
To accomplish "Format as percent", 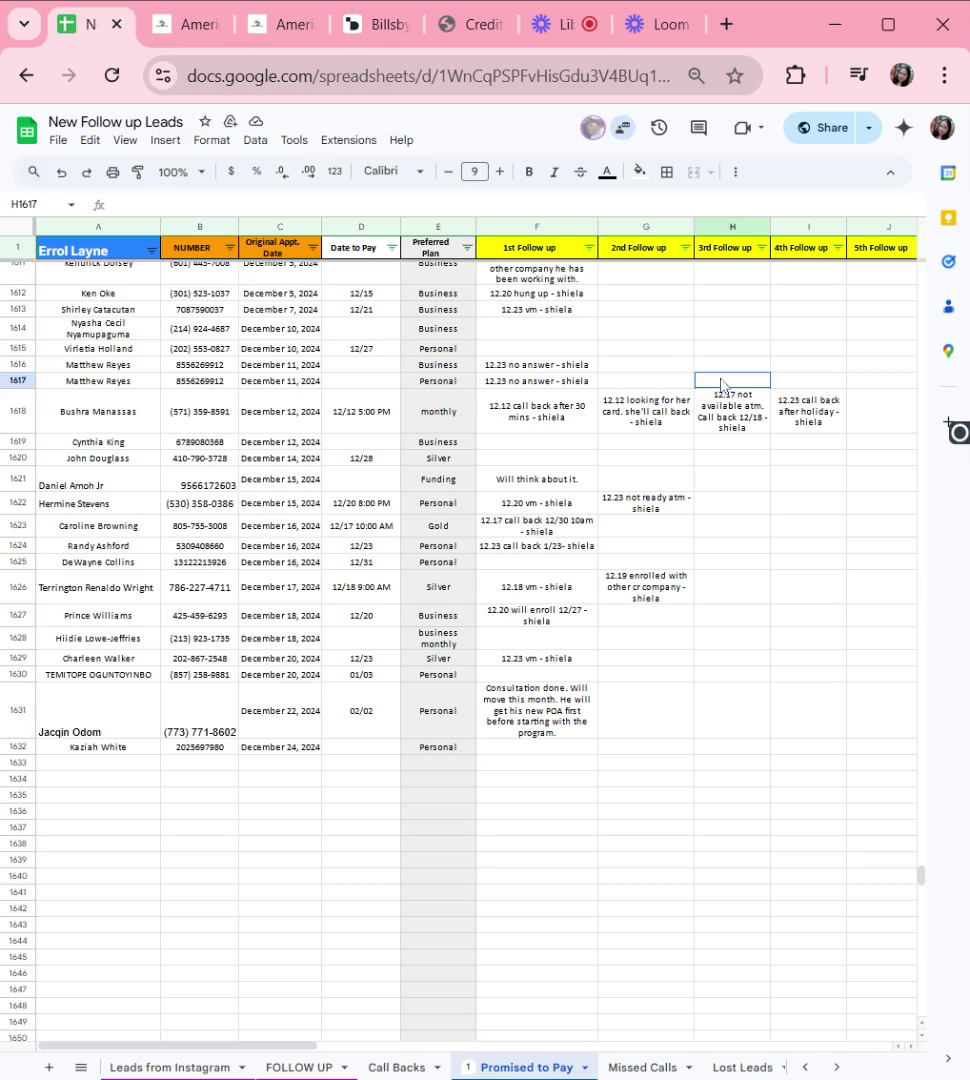I will (x=256, y=172).
